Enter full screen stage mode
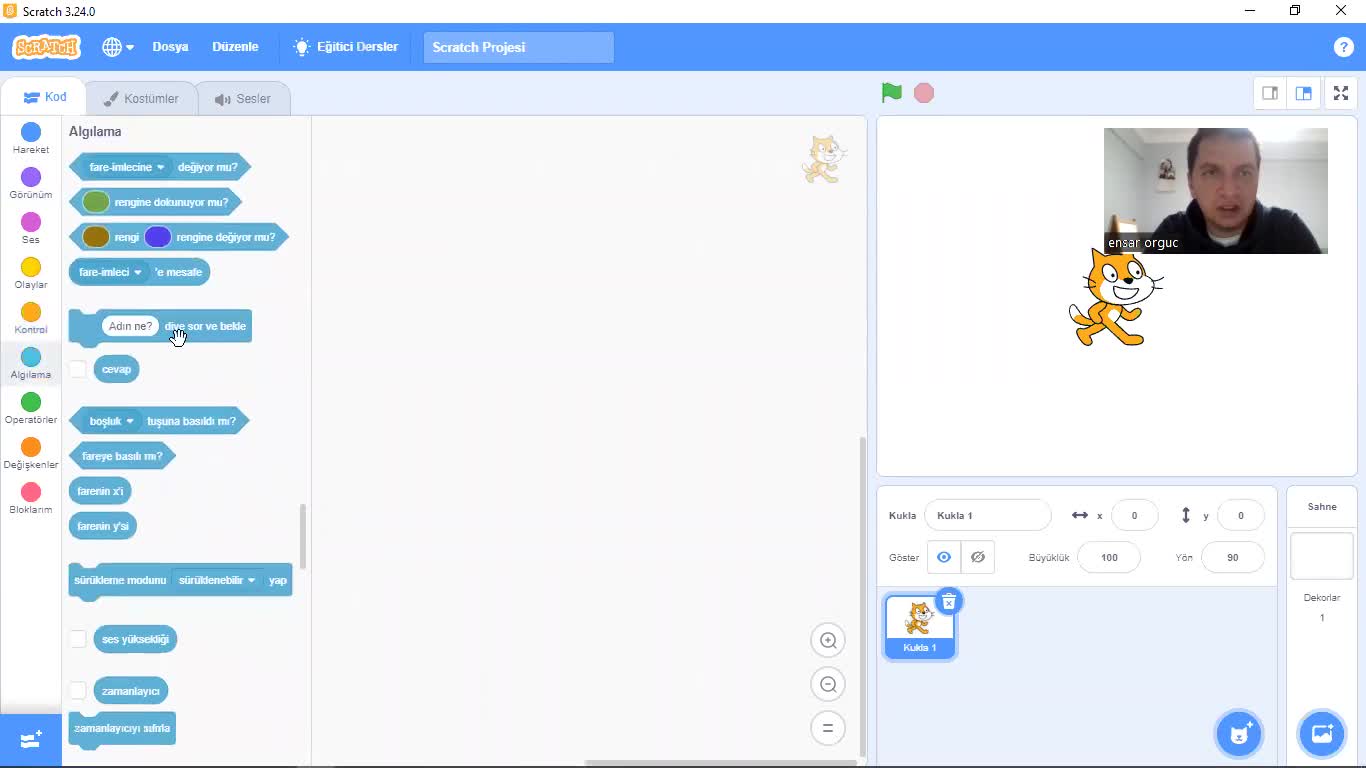 pyautogui.click(x=1341, y=93)
